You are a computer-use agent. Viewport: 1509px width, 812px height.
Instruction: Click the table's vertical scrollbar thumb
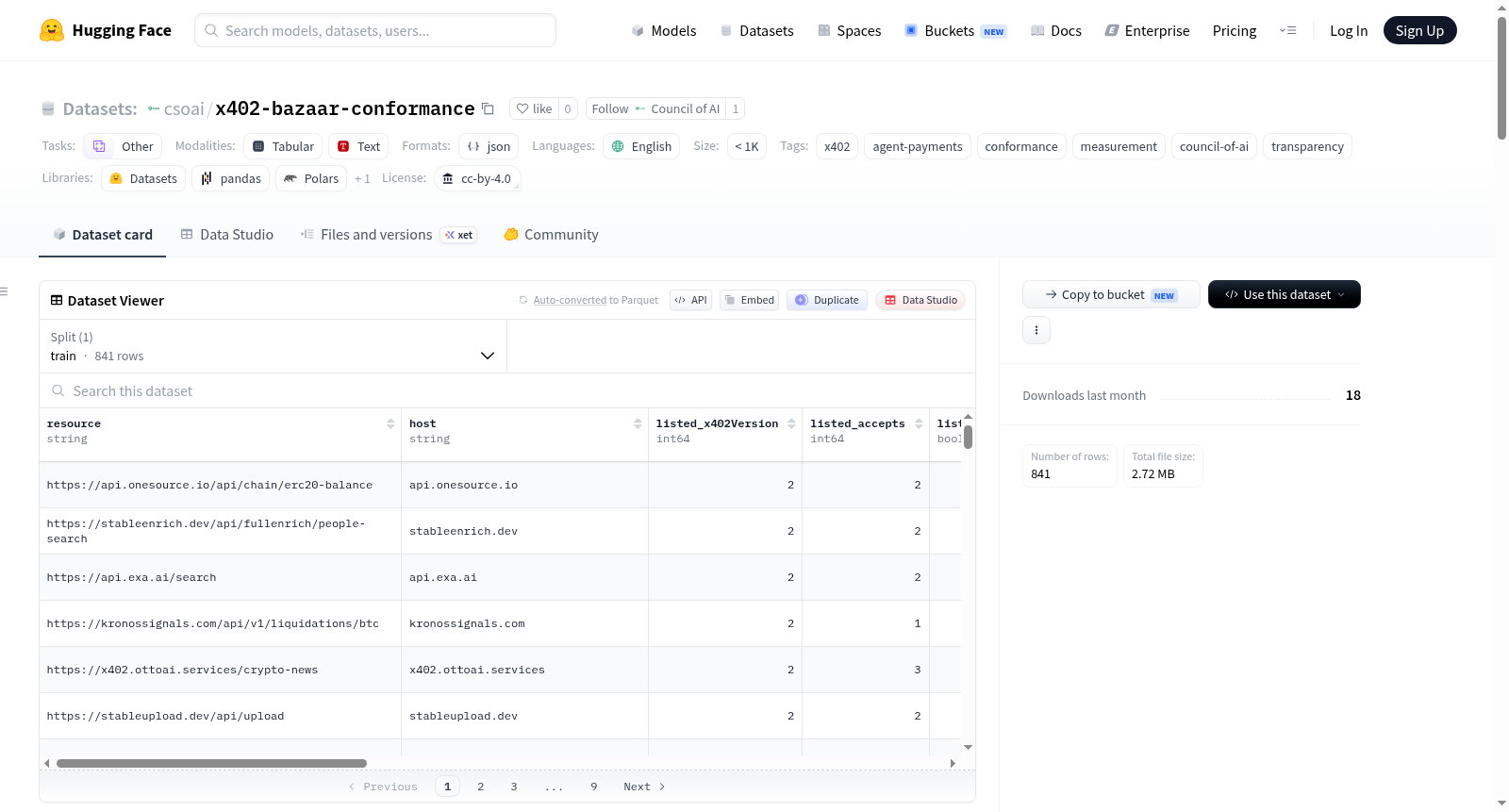tap(968, 438)
